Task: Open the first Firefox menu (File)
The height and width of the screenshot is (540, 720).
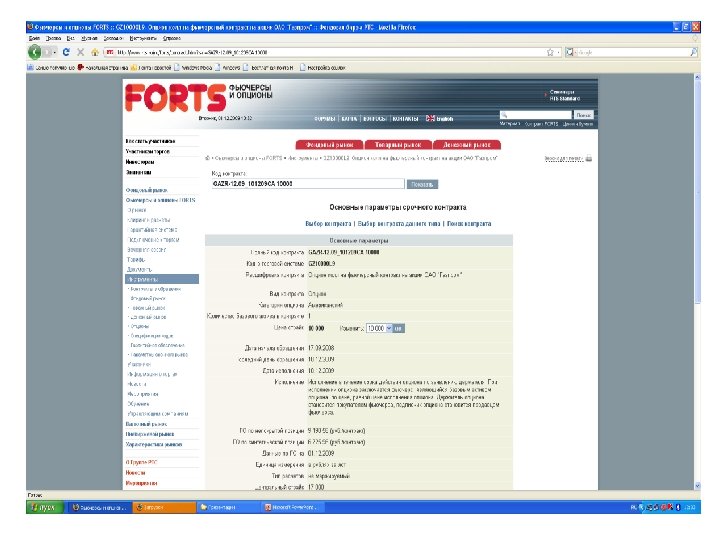Action: [x=34, y=39]
